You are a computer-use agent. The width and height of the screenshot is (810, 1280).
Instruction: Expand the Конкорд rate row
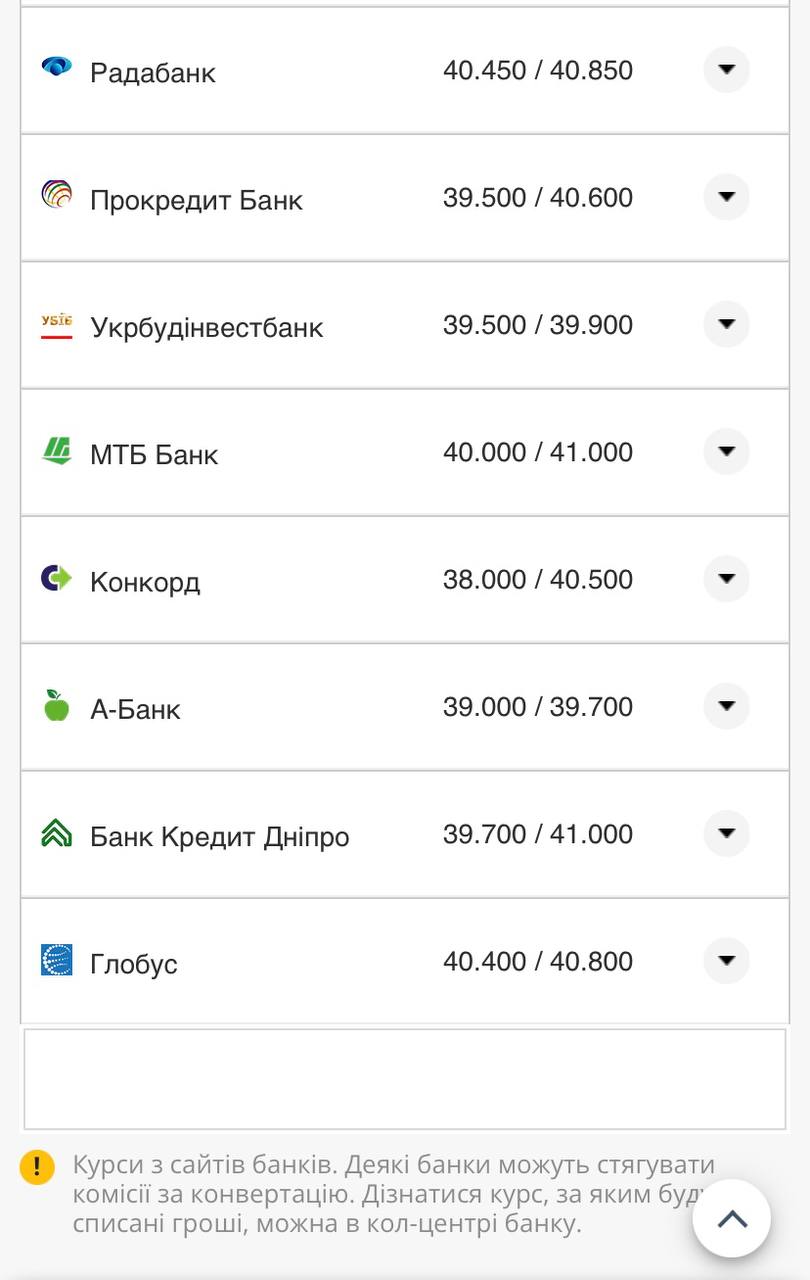[726, 578]
